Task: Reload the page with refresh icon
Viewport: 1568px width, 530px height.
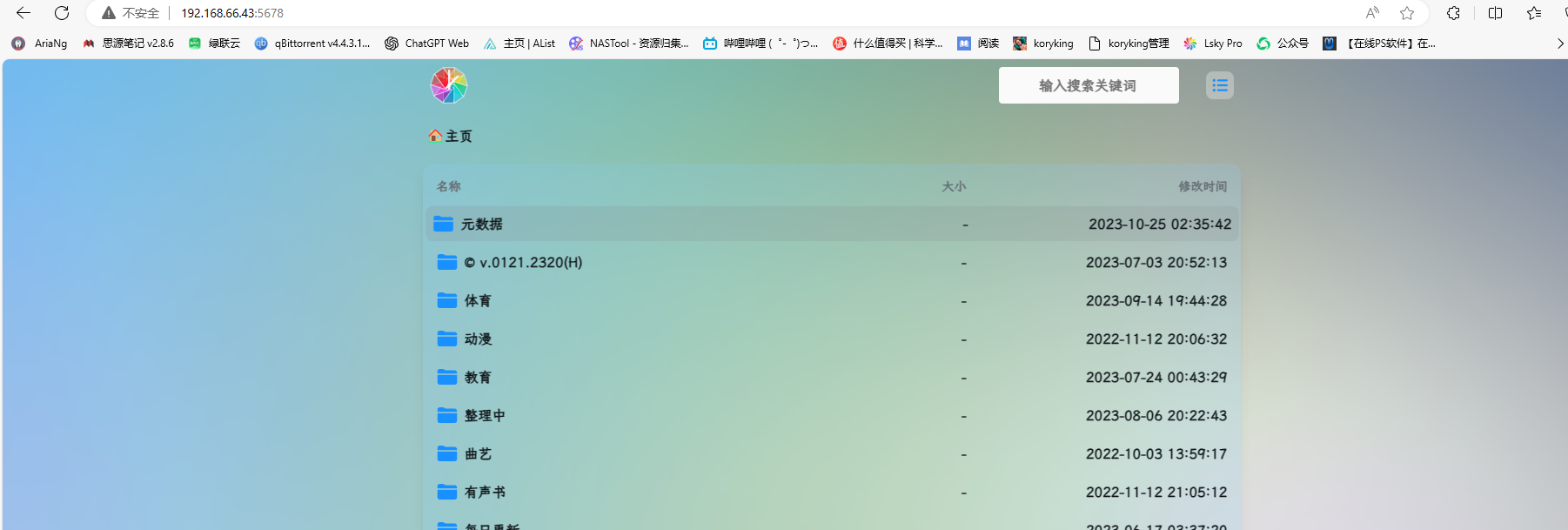Action: pos(62,13)
